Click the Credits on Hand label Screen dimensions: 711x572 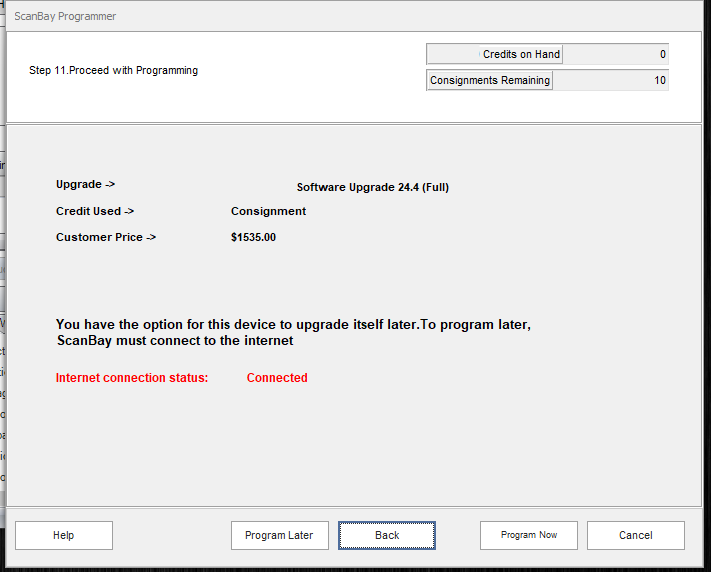point(495,54)
